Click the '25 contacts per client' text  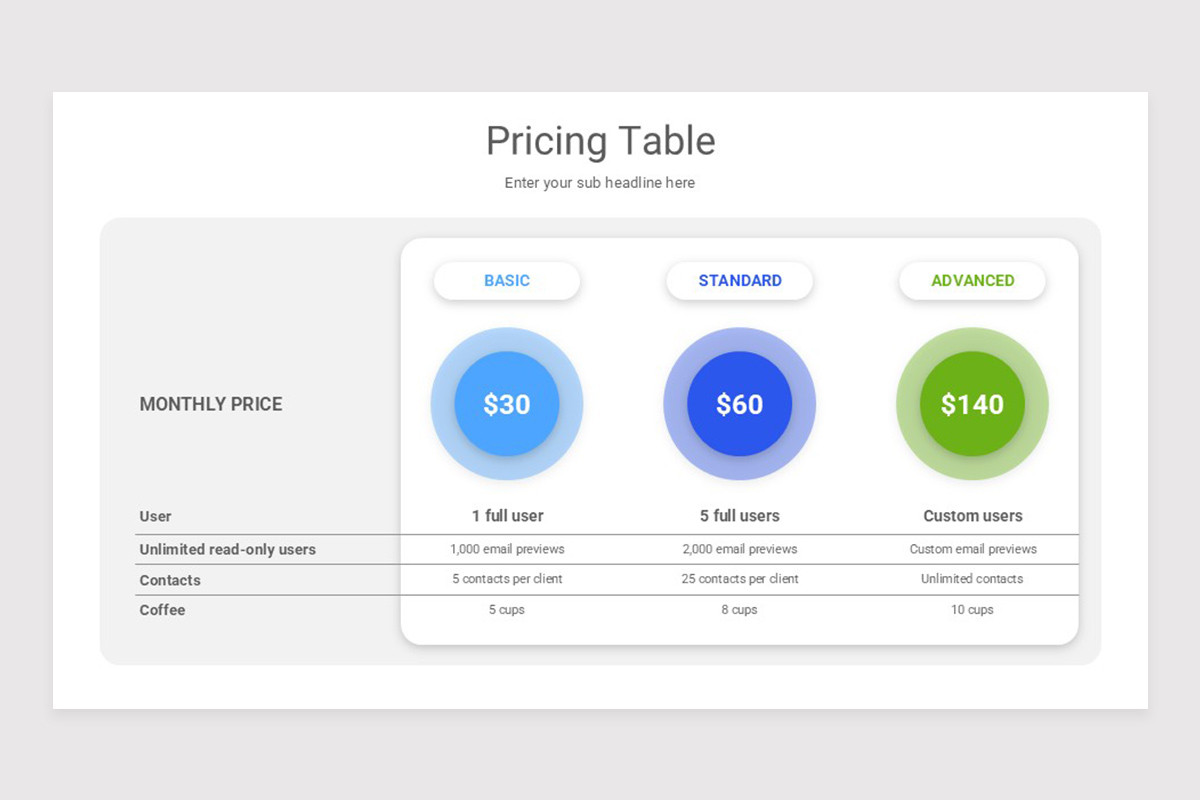tap(740, 579)
